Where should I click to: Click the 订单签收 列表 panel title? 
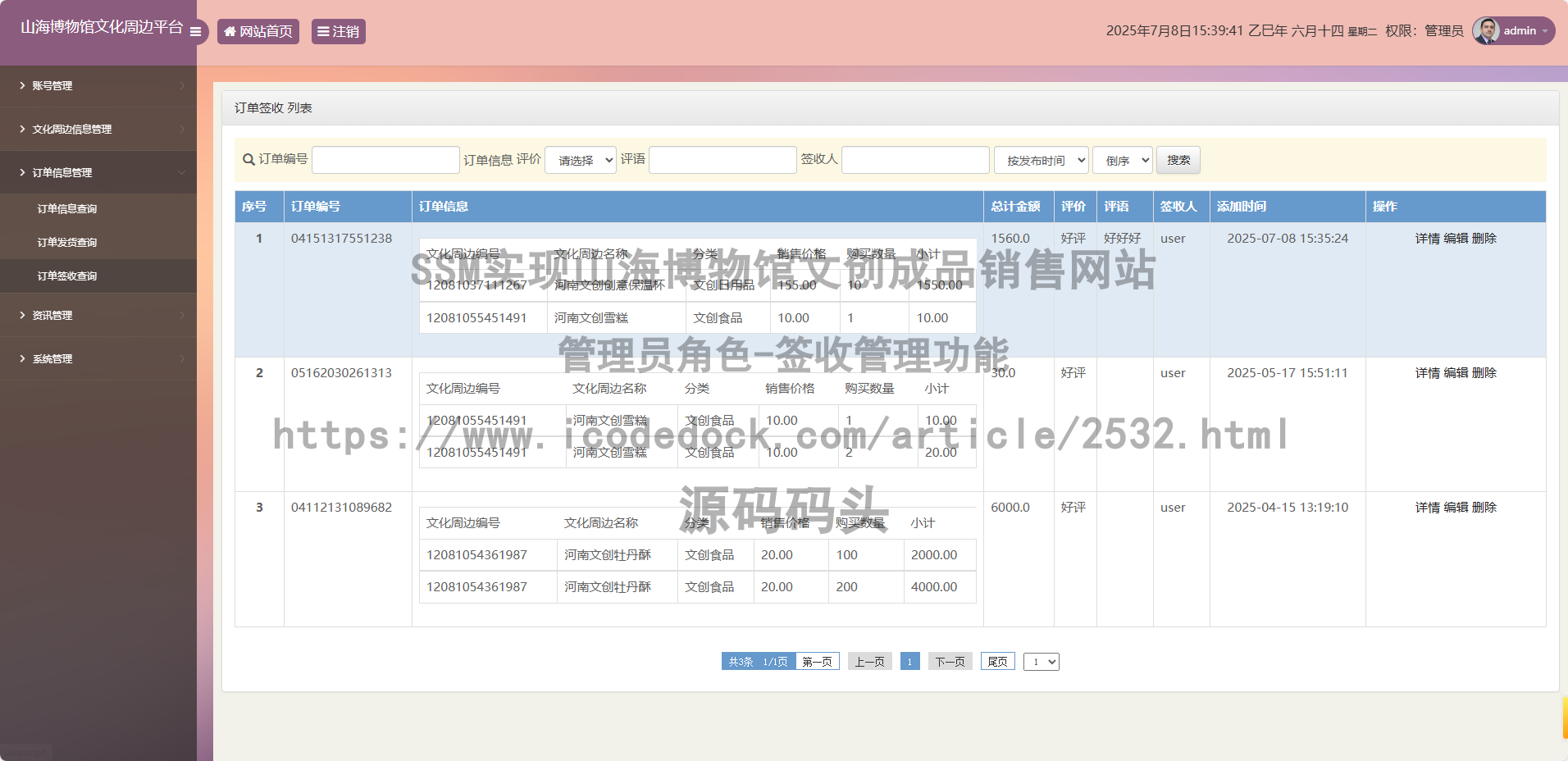click(273, 107)
